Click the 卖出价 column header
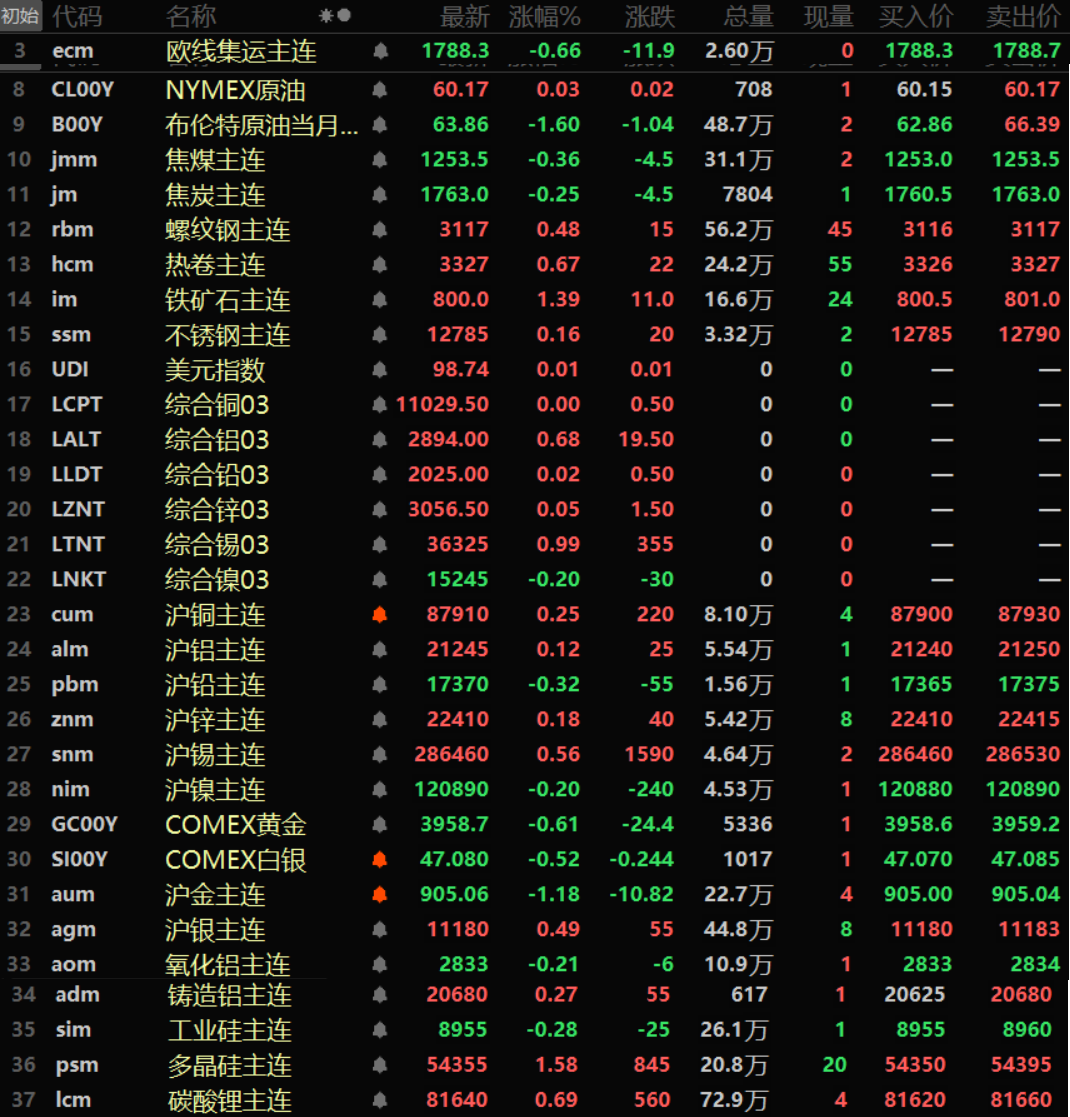1070x1117 pixels. click(1022, 16)
